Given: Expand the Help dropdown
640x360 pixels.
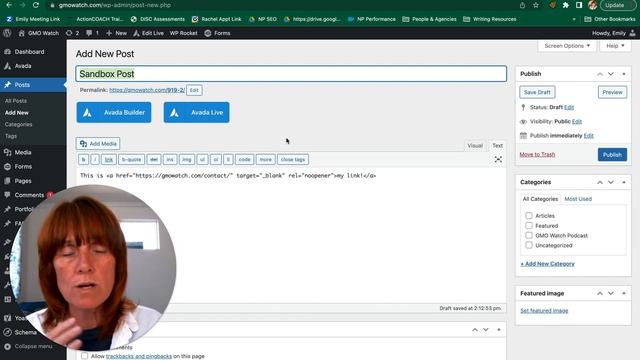Looking at the screenshot, I should [x=615, y=46].
